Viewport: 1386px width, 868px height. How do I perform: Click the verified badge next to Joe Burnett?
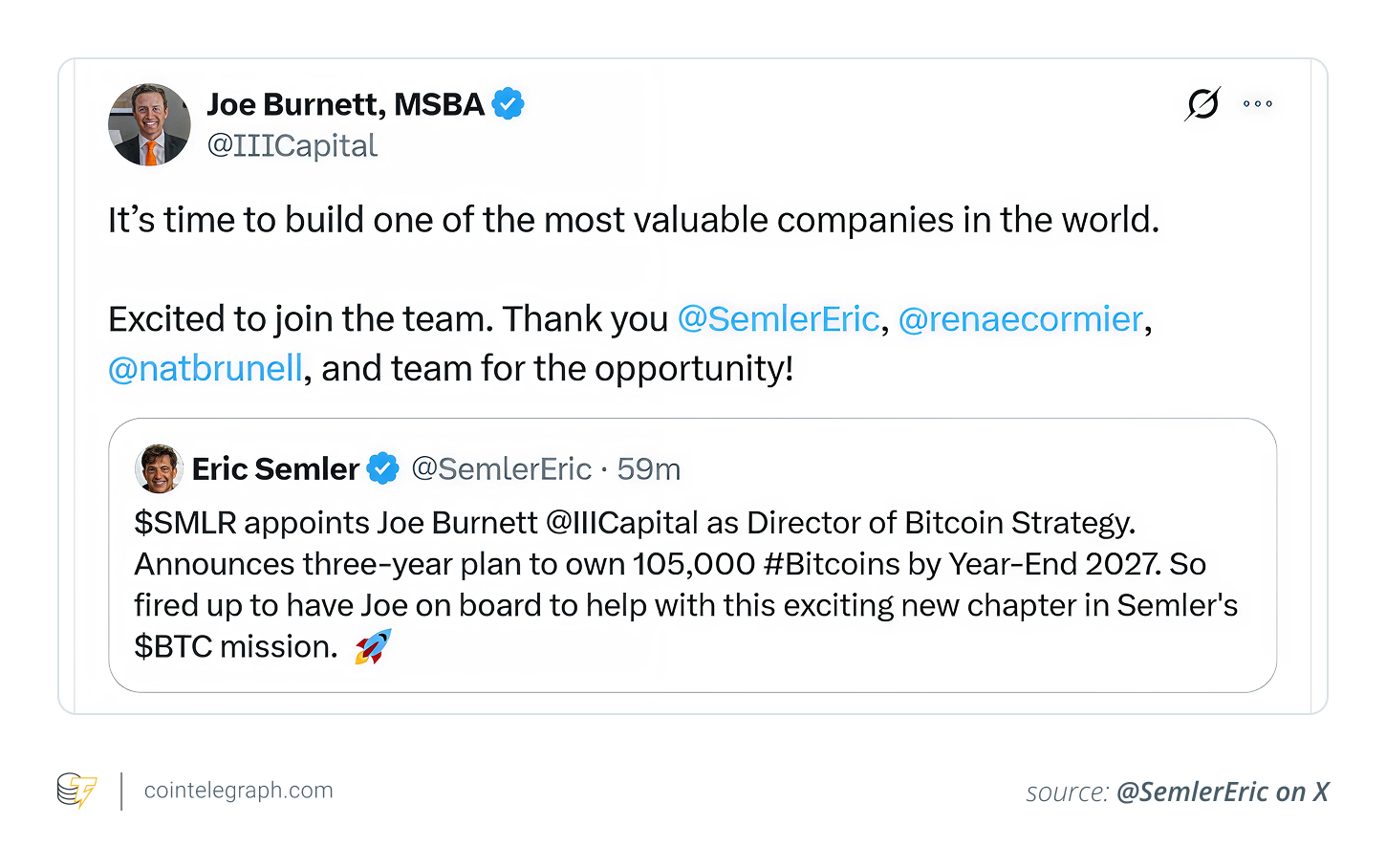[x=509, y=103]
